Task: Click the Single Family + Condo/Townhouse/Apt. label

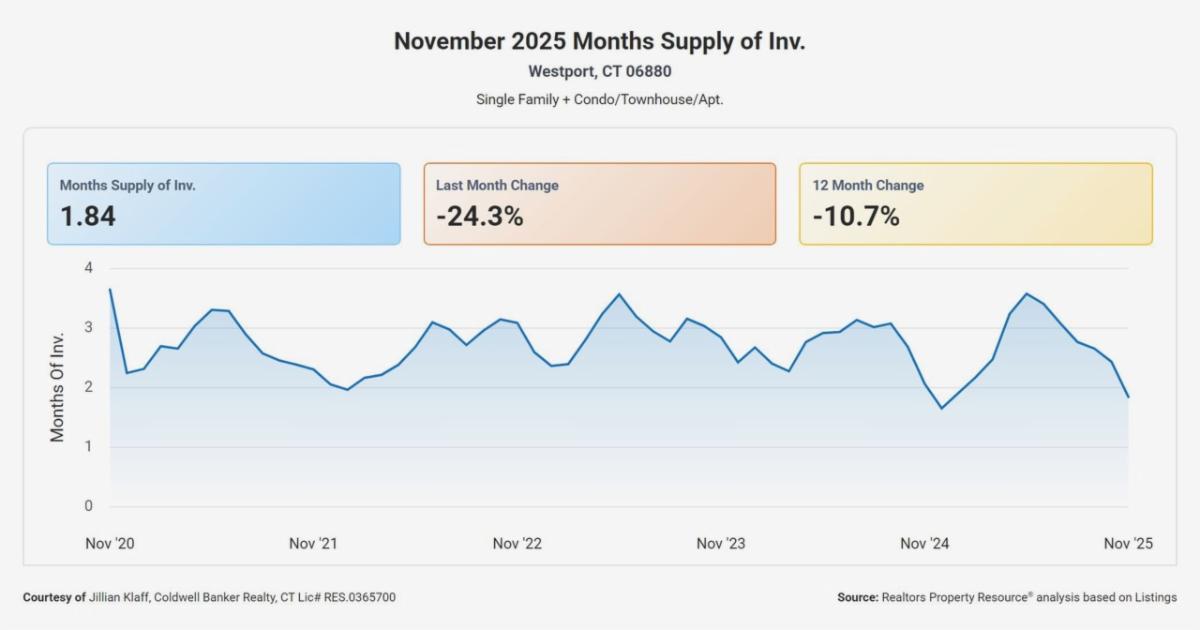Action: click(599, 100)
